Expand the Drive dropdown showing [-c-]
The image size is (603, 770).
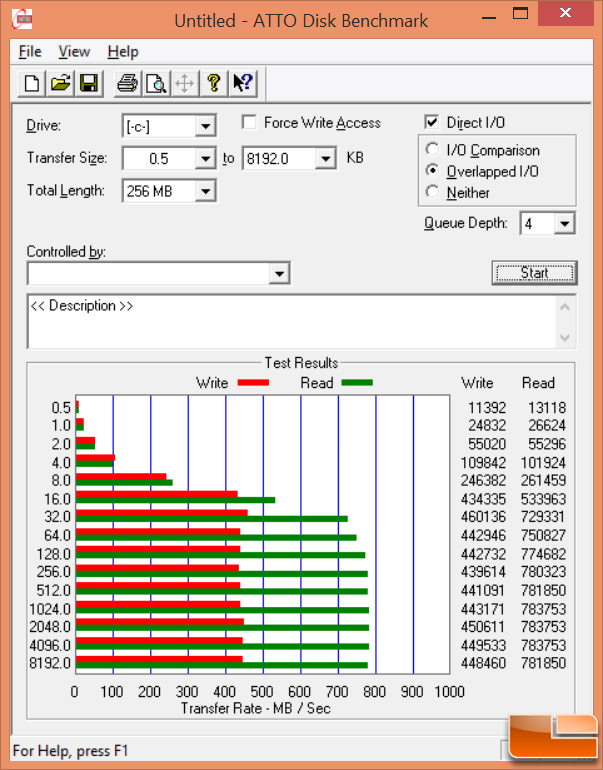205,126
